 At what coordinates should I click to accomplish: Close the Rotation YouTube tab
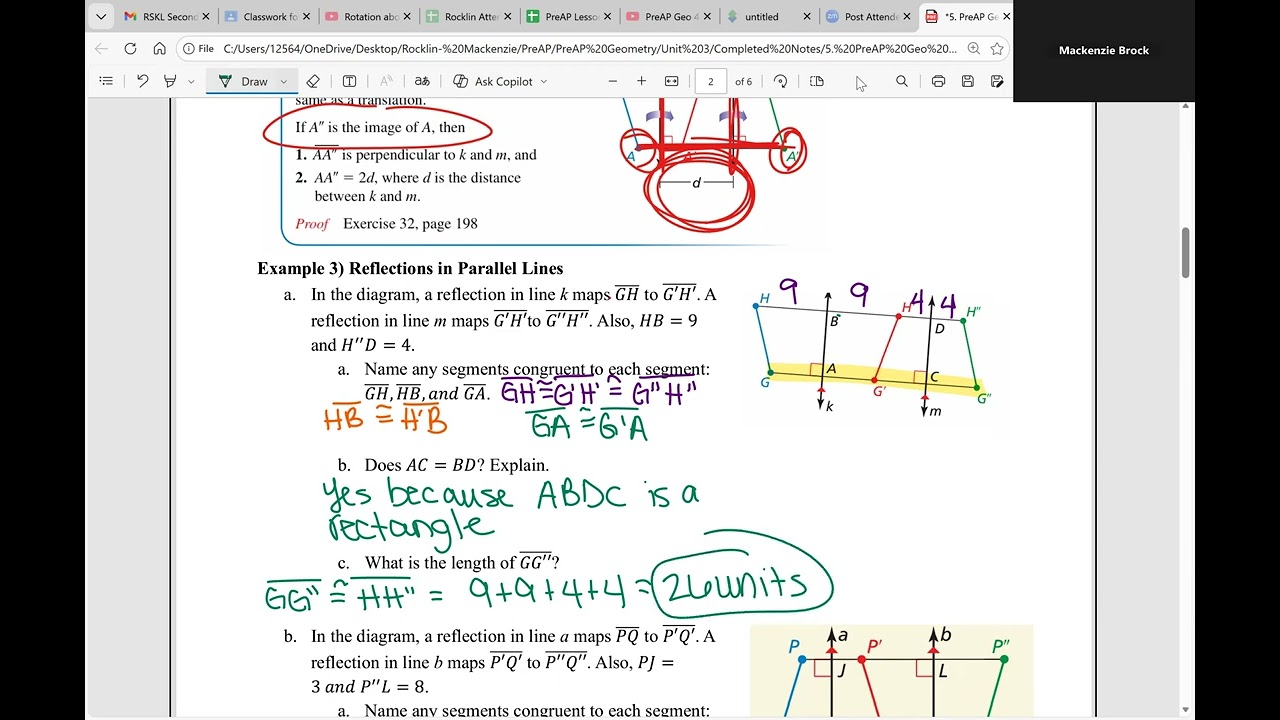406,16
